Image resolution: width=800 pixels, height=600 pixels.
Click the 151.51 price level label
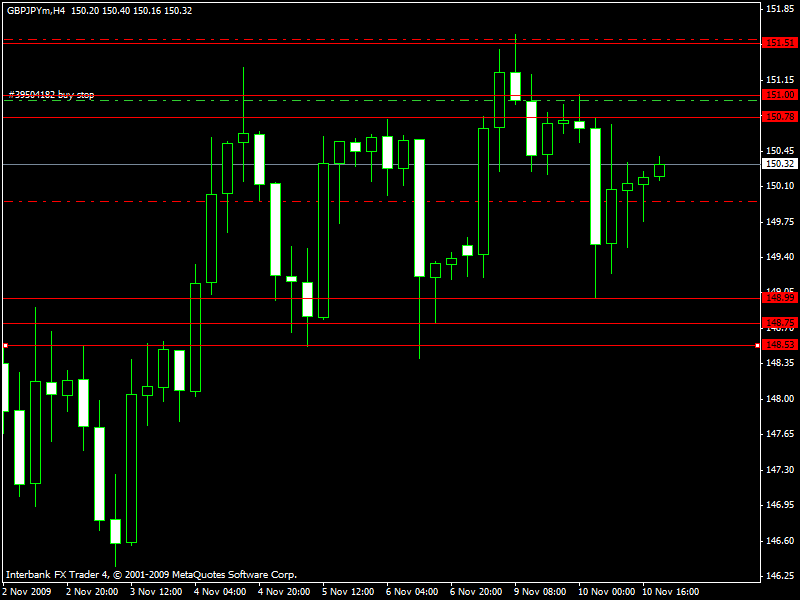779,43
